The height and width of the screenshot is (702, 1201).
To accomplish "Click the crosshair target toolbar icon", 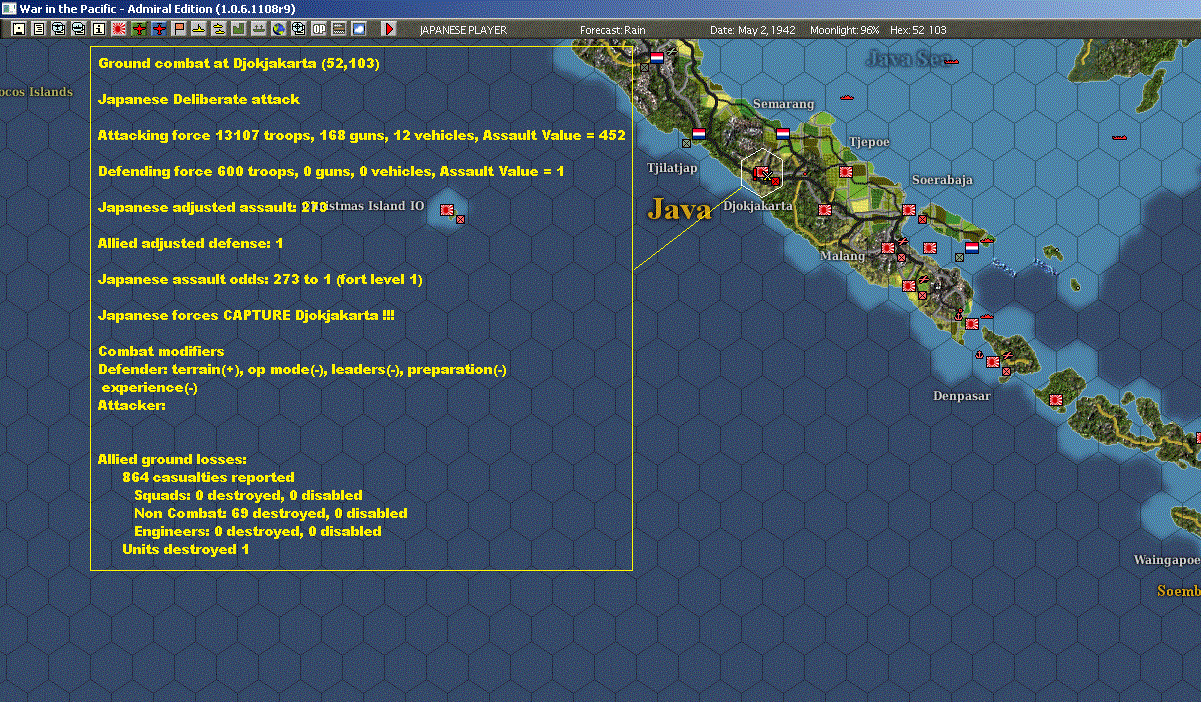I will (x=298, y=29).
